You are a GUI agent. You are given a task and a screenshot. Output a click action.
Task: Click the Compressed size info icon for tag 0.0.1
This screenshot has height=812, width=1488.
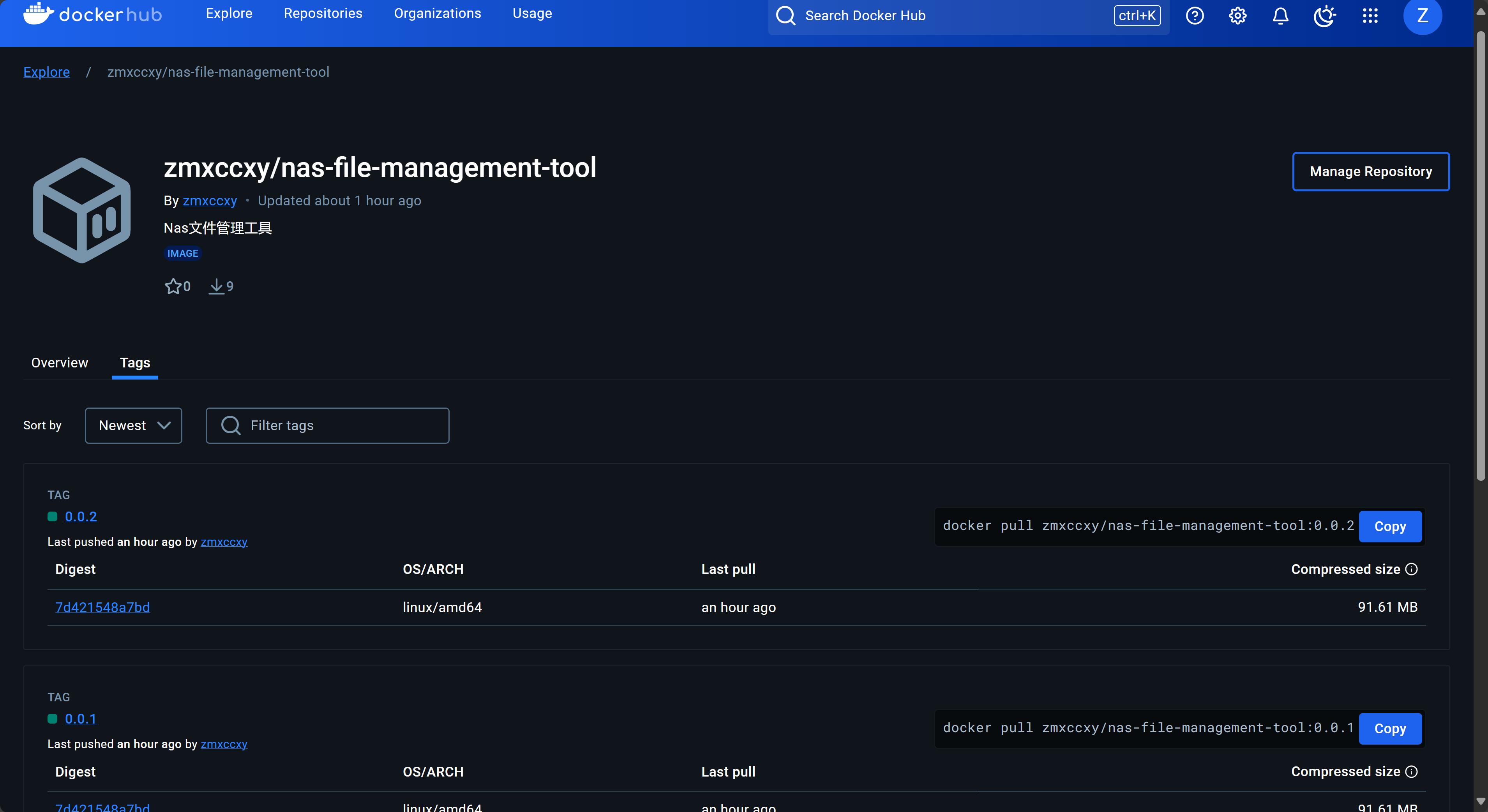tap(1411, 771)
